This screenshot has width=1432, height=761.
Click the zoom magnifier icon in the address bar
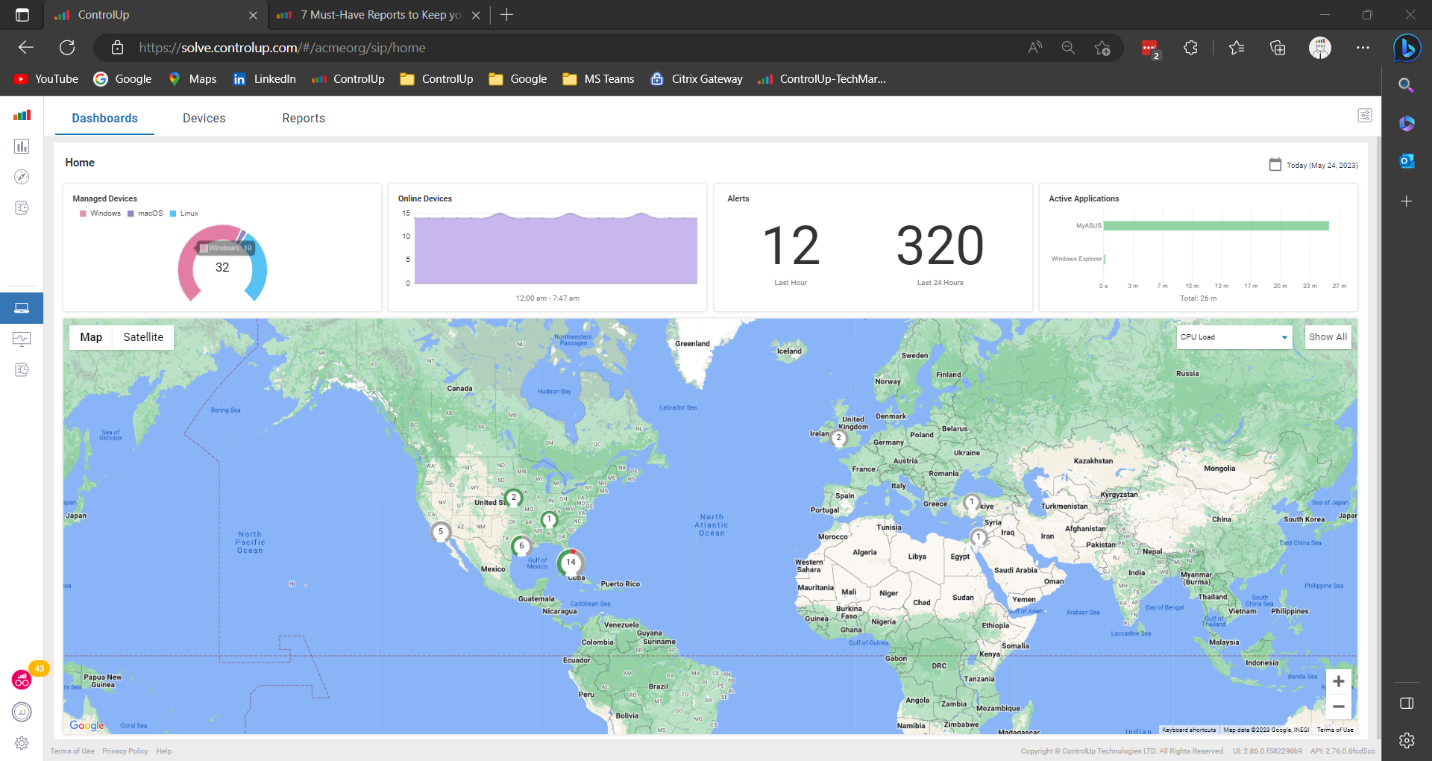tap(1068, 47)
